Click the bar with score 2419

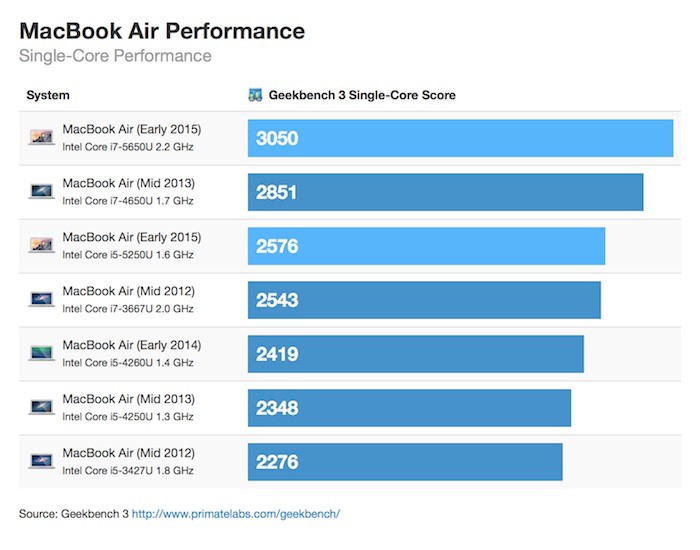click(415, 354)
